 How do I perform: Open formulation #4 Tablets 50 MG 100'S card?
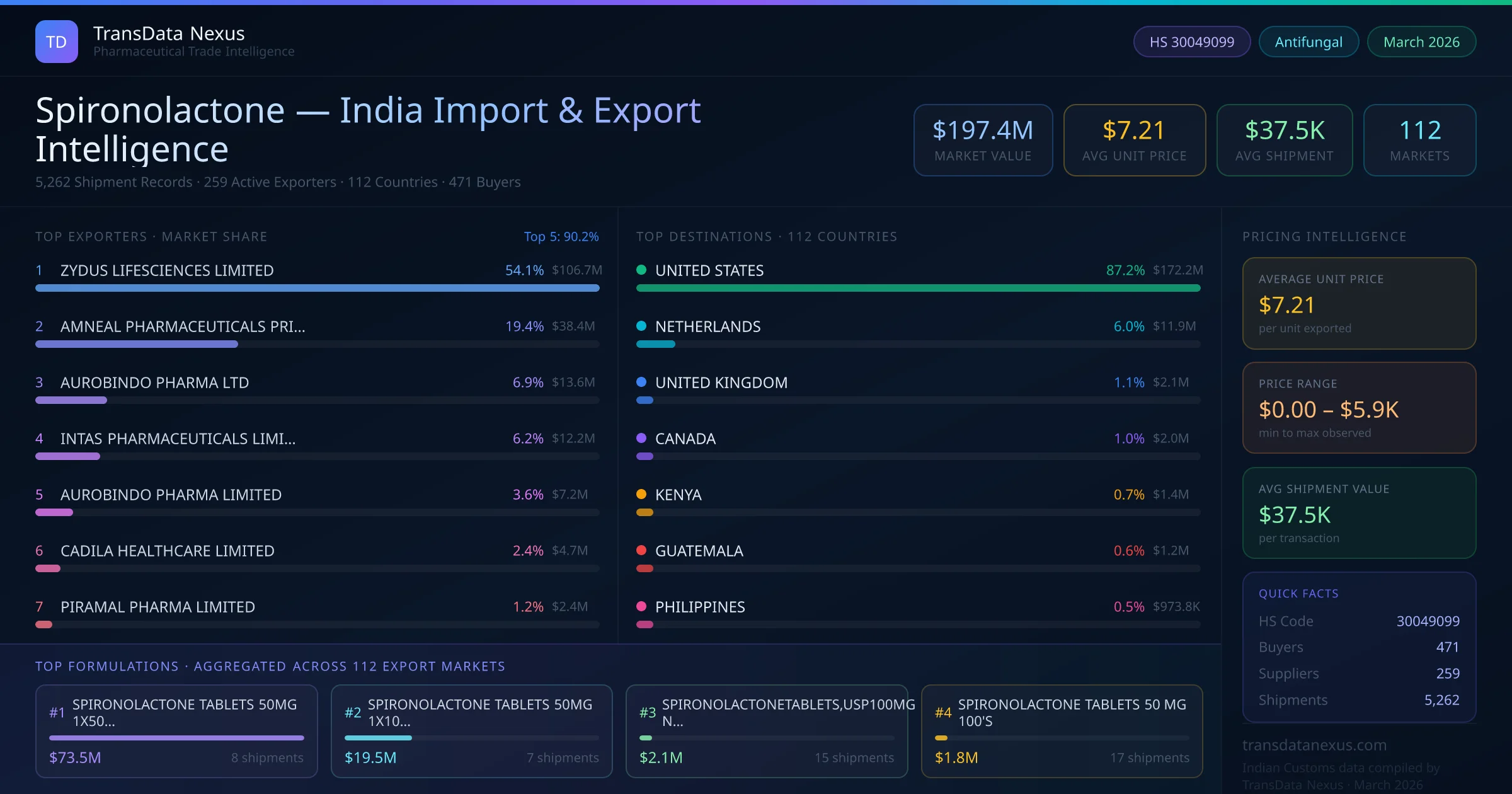coord(1062,731)
